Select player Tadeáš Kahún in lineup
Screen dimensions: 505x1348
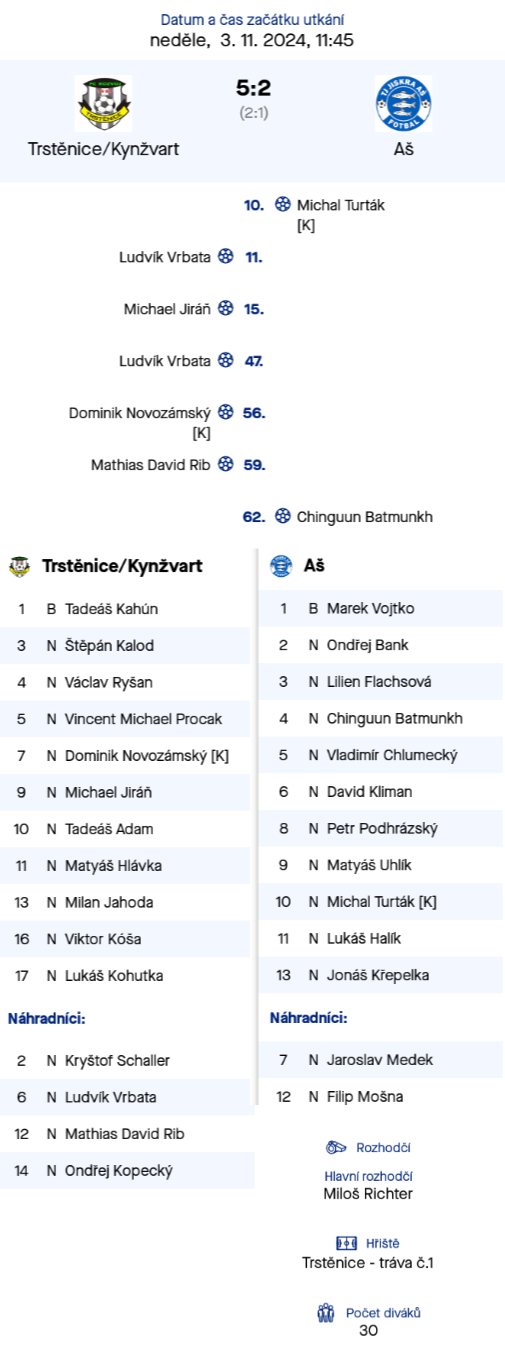[125, 609]
